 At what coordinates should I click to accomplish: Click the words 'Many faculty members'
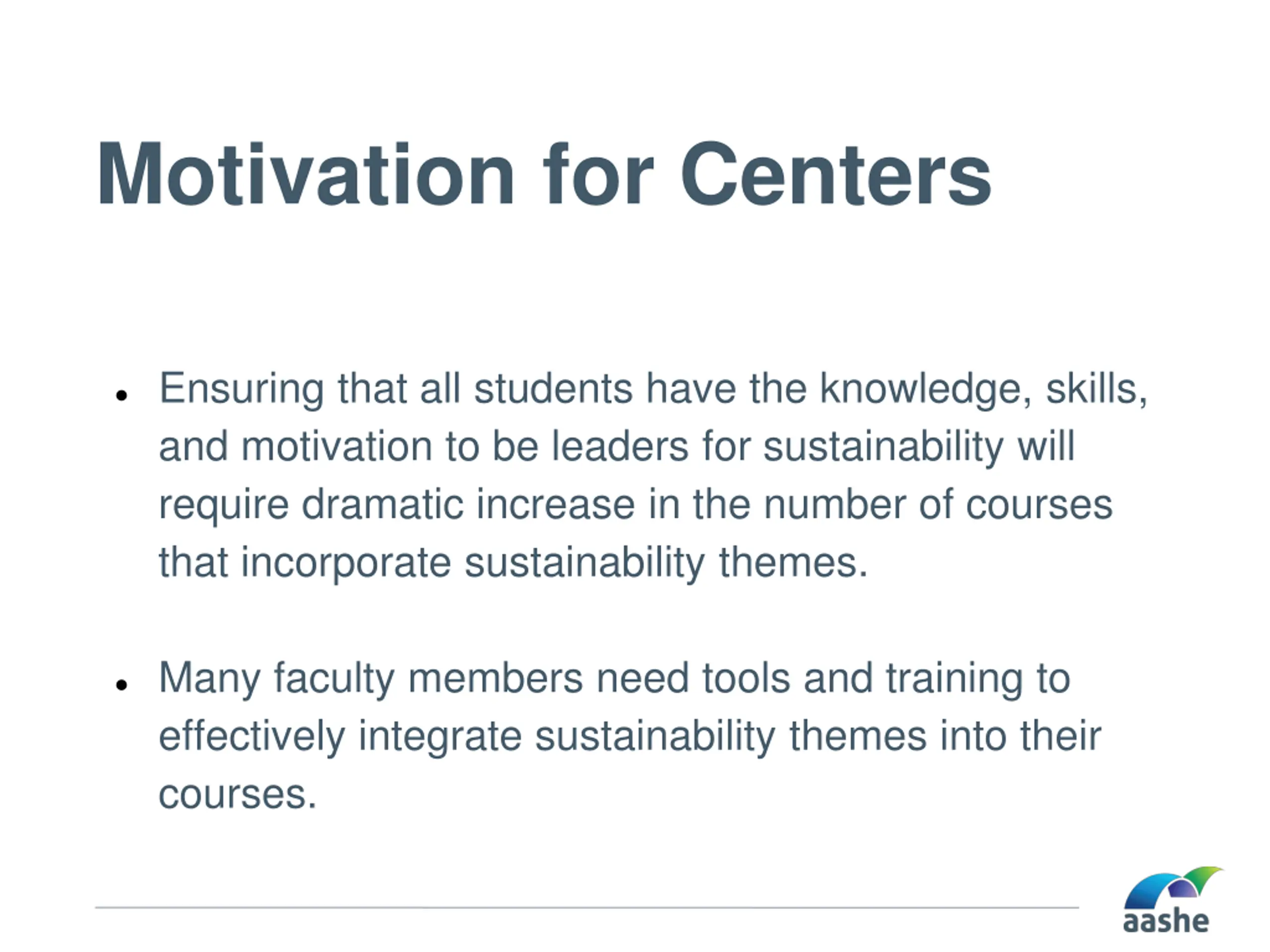tap(370, 678)
